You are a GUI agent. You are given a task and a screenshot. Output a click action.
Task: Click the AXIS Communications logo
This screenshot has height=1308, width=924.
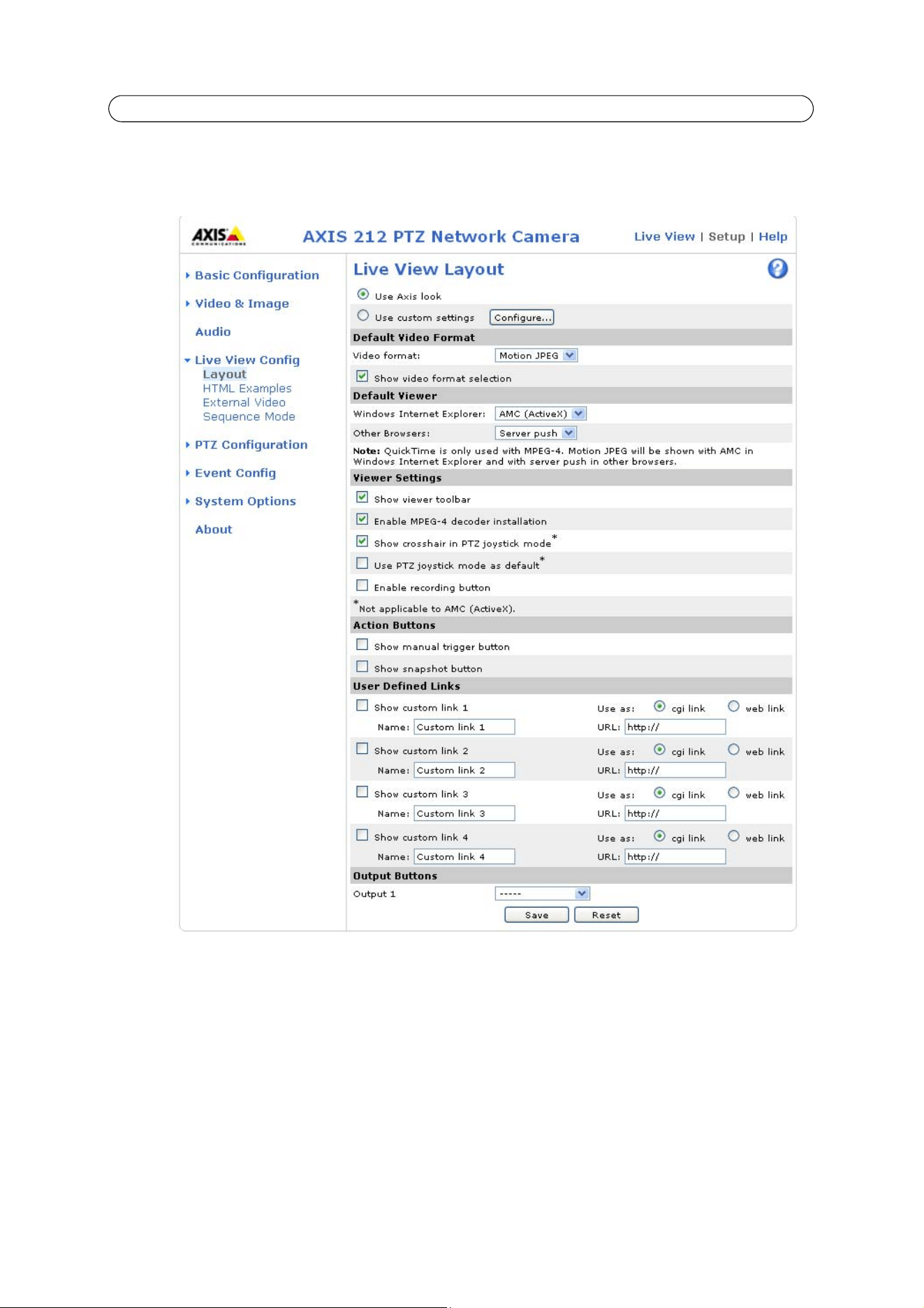click(x=219, y=236)
